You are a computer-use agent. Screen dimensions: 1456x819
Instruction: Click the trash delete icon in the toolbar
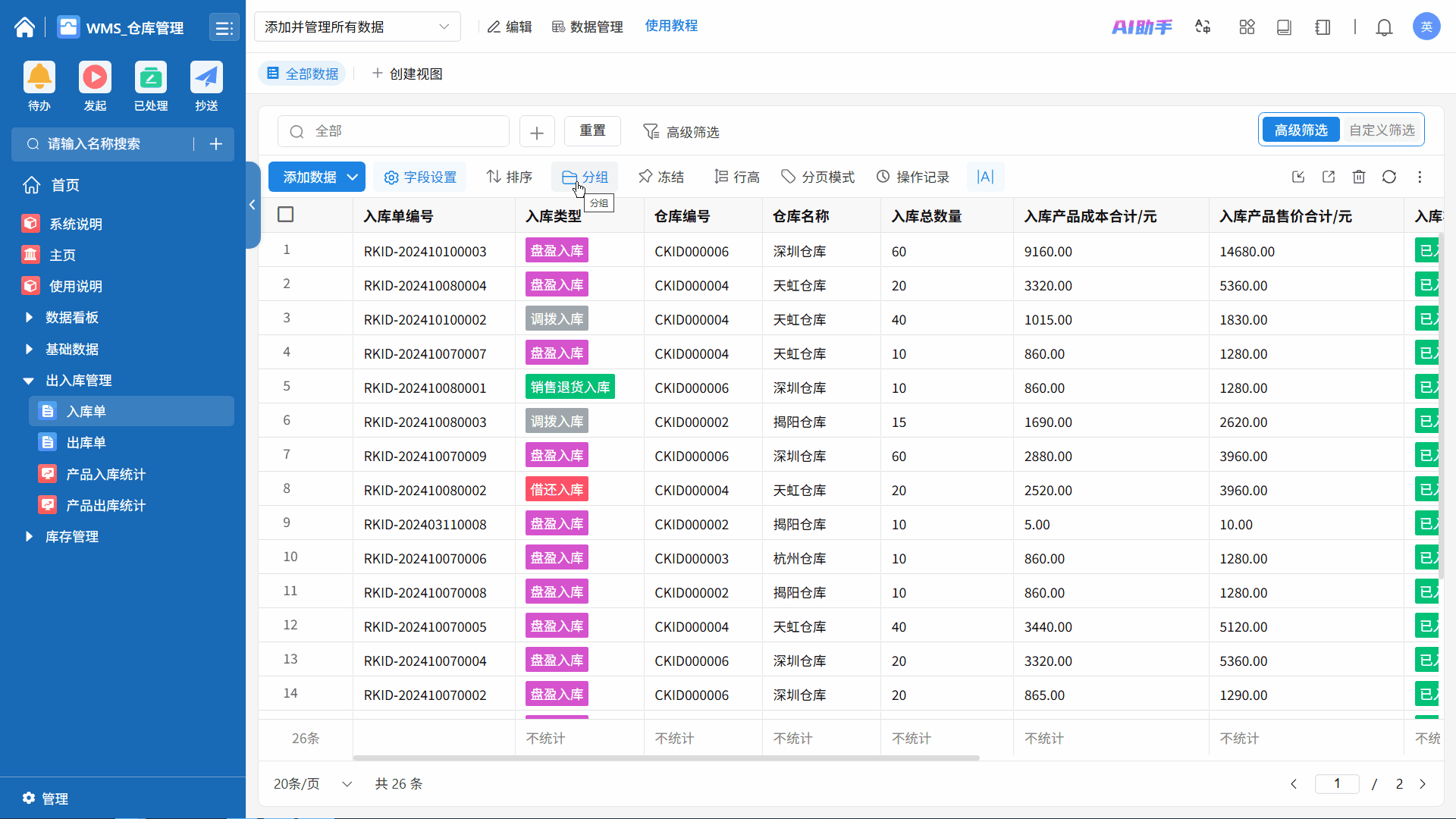(1359, 177)
